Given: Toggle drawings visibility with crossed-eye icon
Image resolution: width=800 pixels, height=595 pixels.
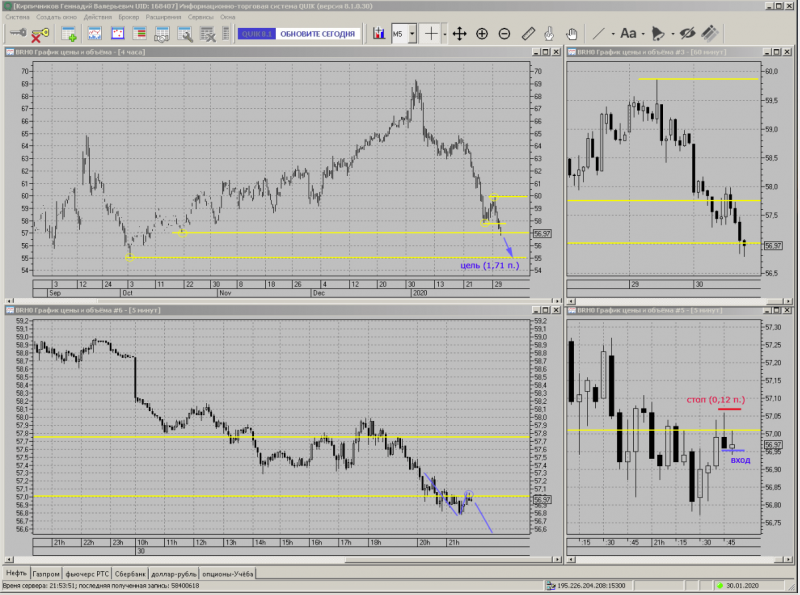Looking at the screenshot, I should click(x=687, y=34).
